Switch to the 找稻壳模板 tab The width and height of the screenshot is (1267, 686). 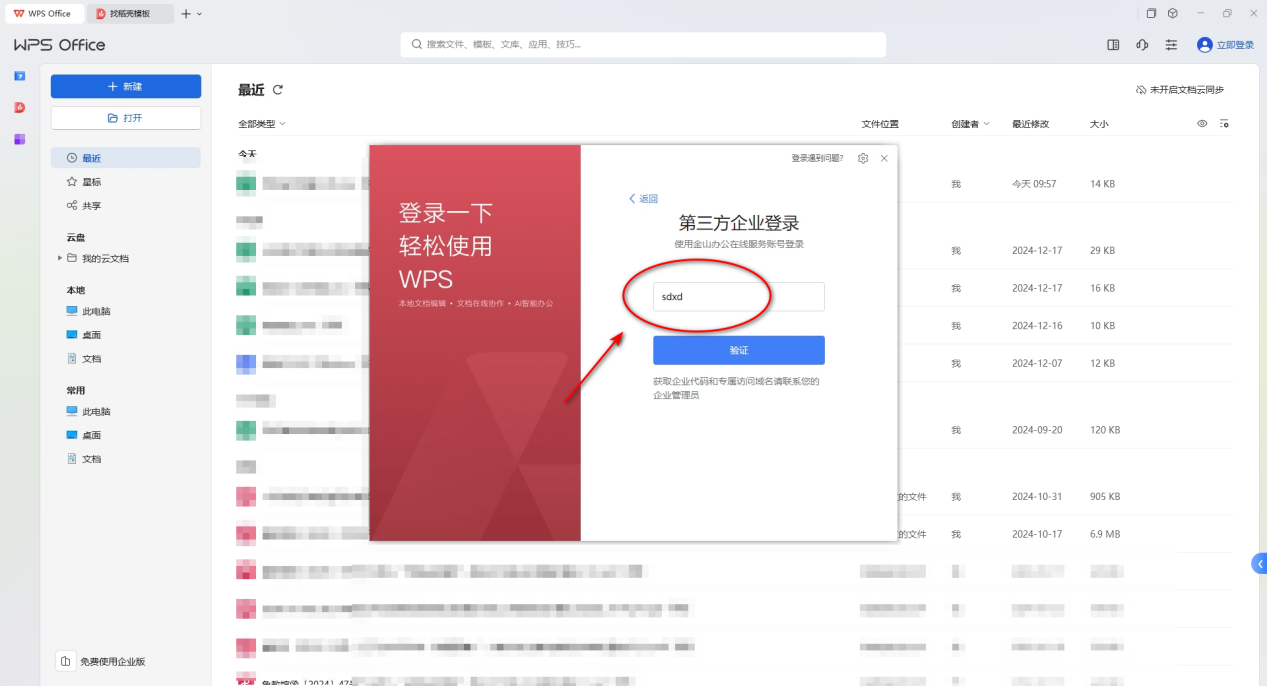131,14
